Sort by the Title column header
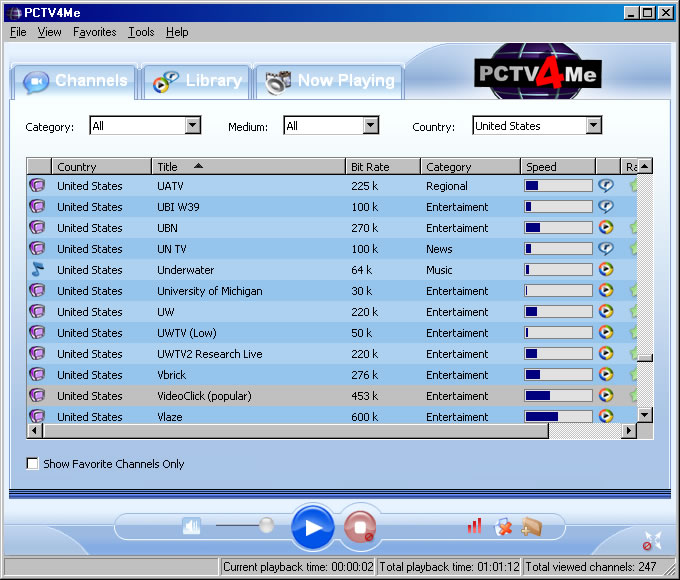680x580 pixels. [248, 167]
